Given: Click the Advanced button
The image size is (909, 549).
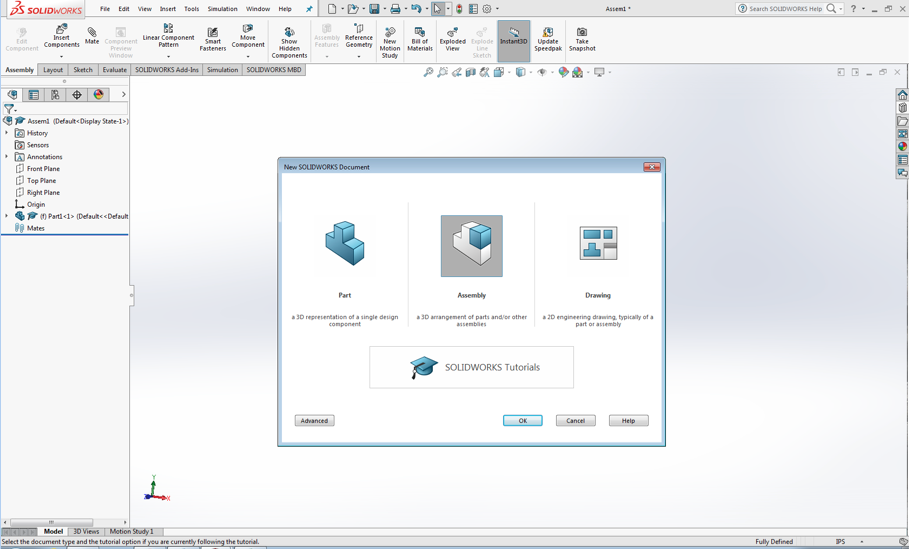Looking at the screenshot, I should pyautogui.click(x=314, y=421).
